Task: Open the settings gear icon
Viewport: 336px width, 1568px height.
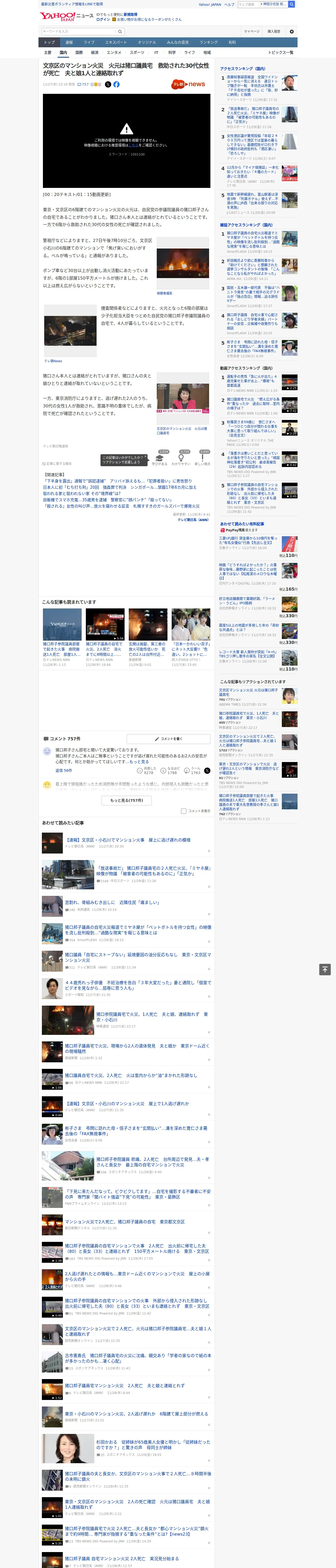Action: (292, 31)
